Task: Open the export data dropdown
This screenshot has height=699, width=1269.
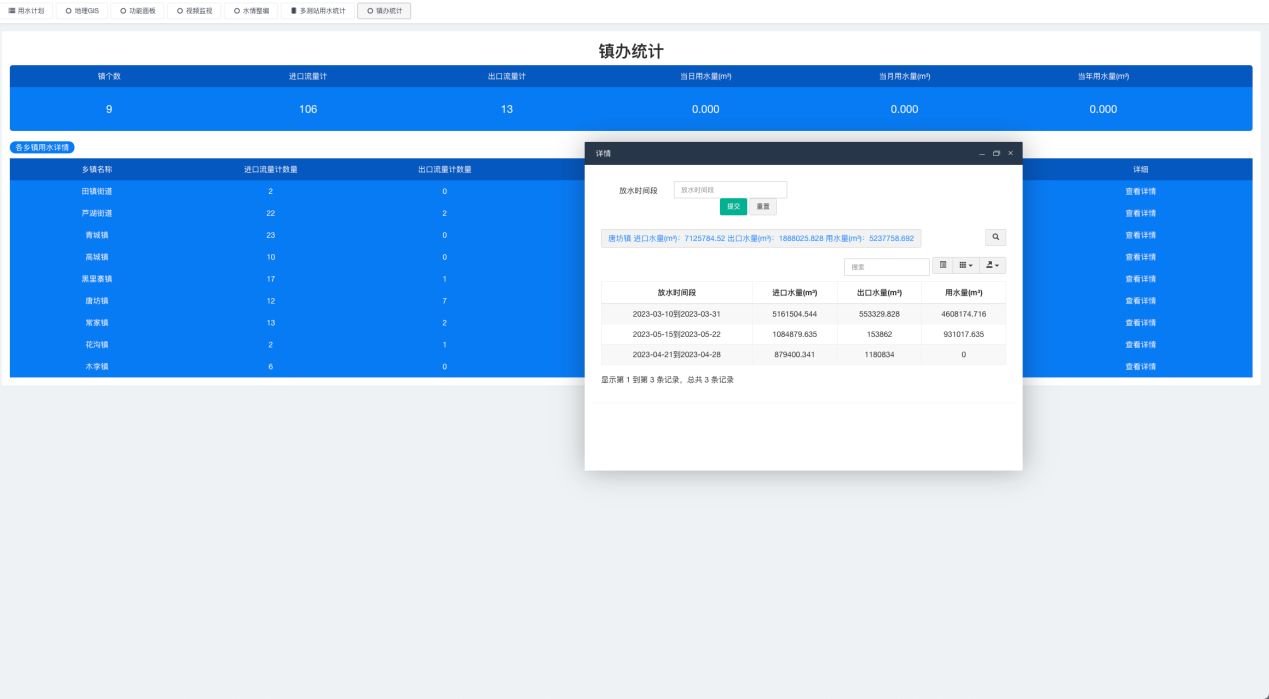Action: coord(993,266)
